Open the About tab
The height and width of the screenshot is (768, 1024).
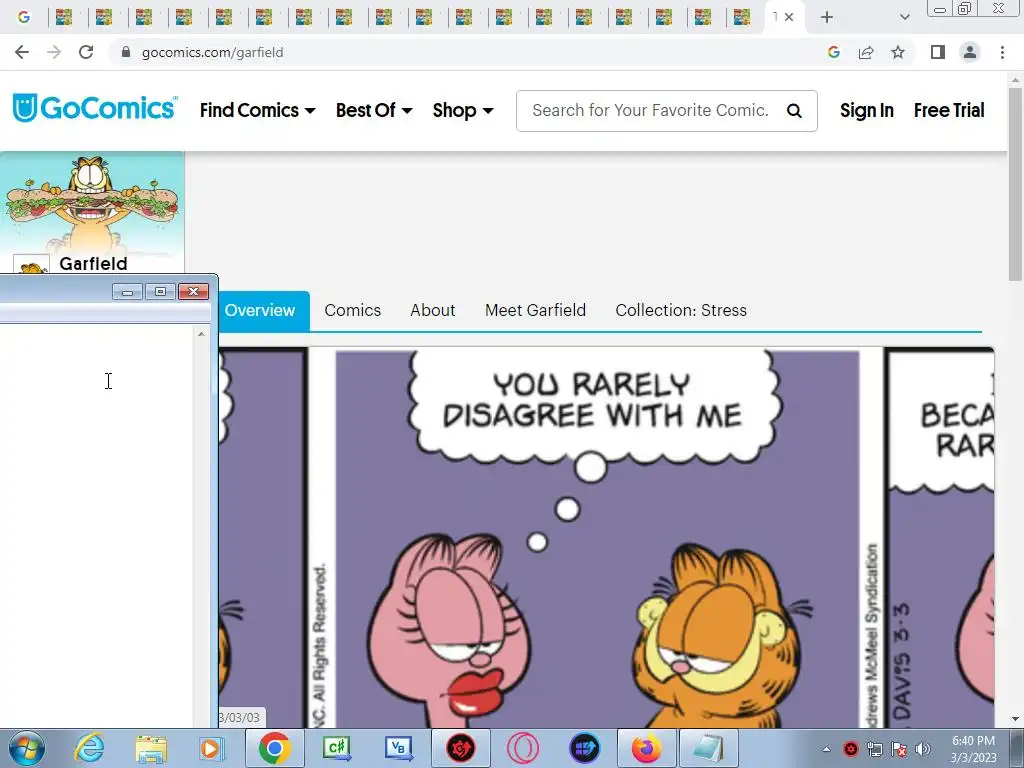[x=432, y=310]
